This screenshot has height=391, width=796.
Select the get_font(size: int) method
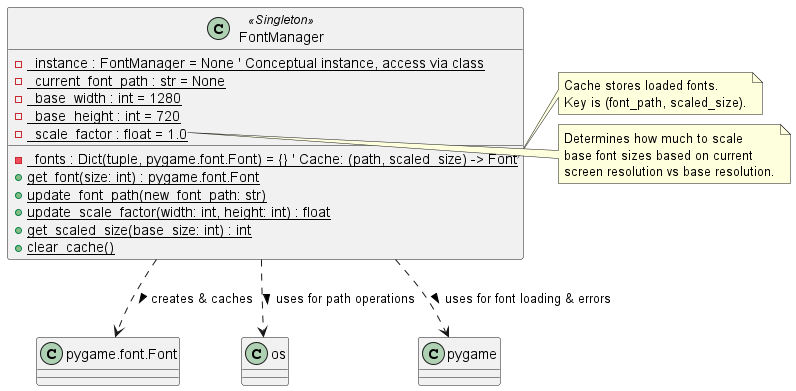tap(143, 177)
